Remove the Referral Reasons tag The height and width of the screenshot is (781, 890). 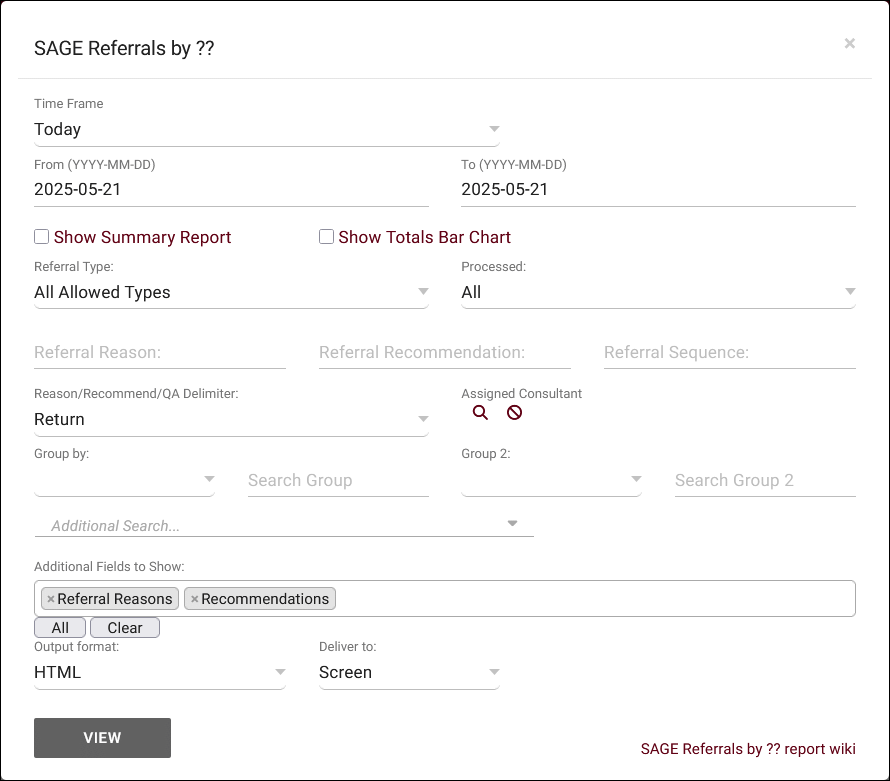51,599
